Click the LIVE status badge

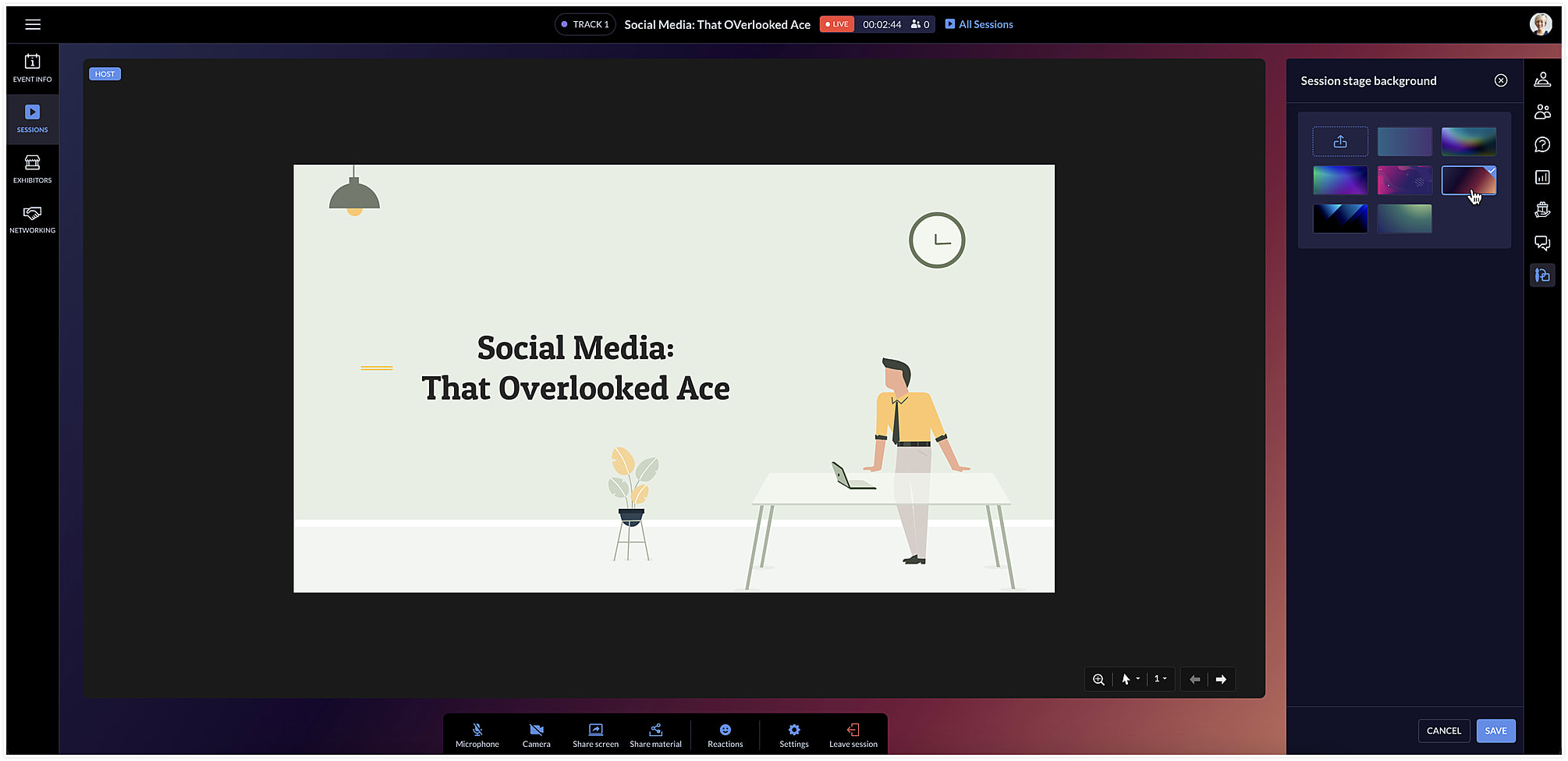click(836, 24)
